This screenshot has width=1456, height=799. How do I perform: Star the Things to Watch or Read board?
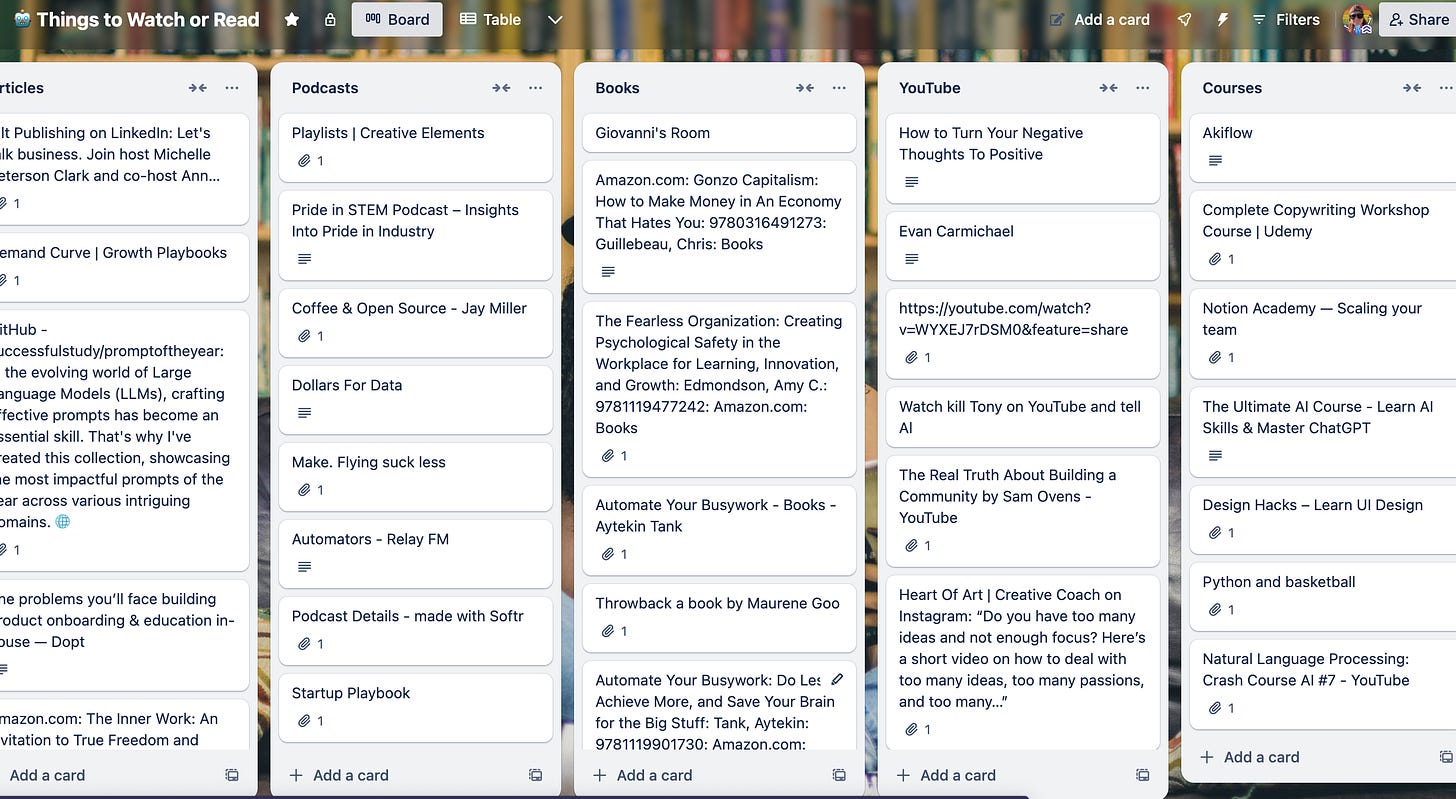[292, 19]
